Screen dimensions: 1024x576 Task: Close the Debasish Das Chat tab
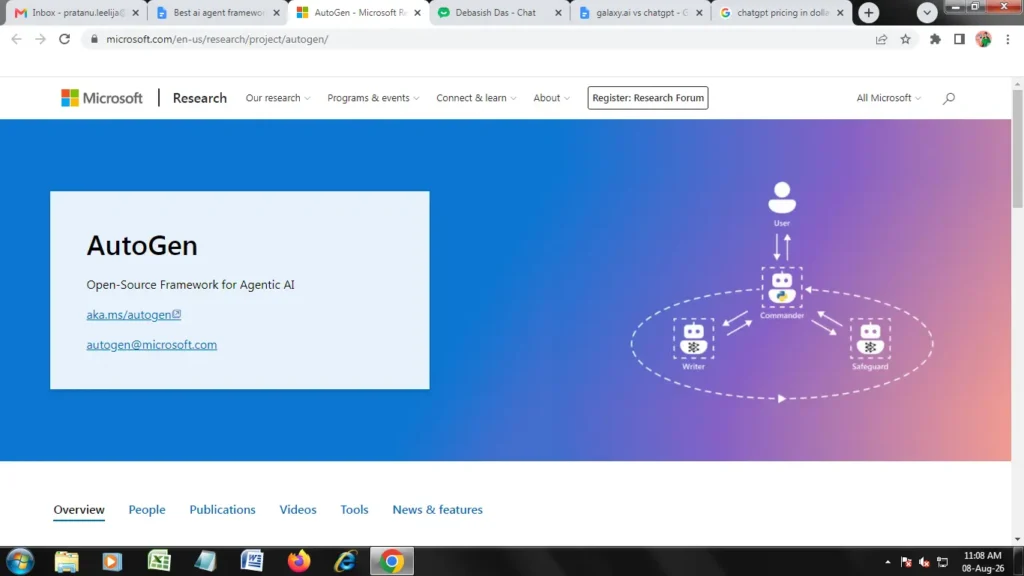558,12
